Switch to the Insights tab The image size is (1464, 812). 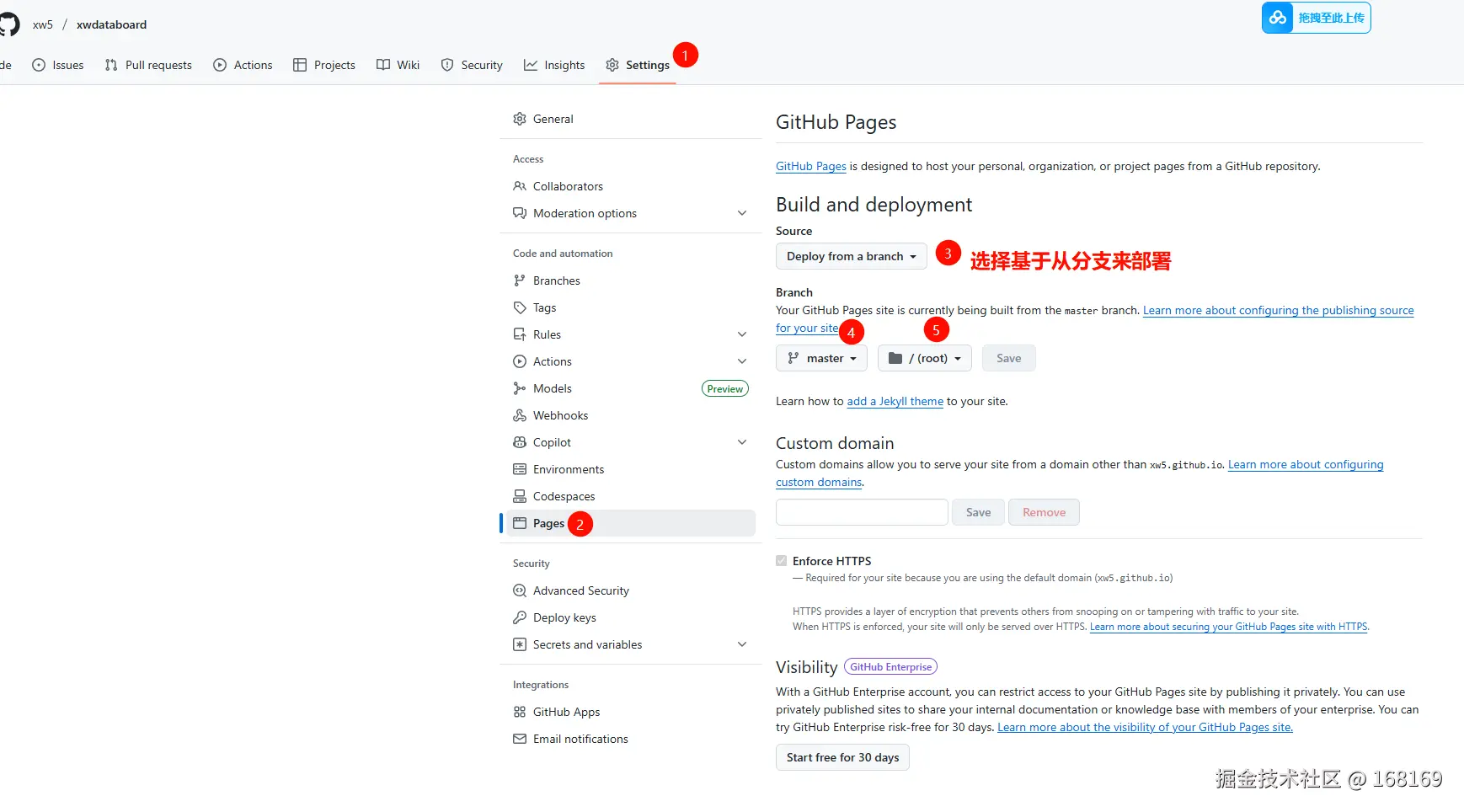554,65
